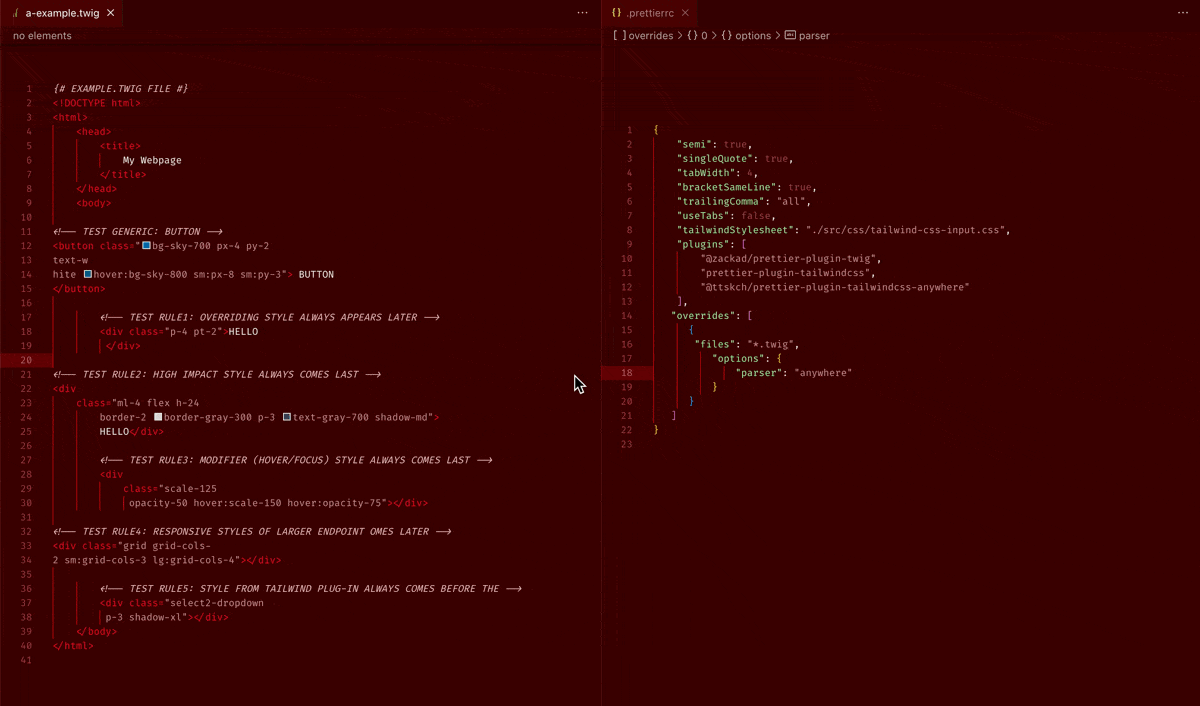Screen dimensions: 1200x706
Task: Open the parser breadcrumb item
Action: 813,36
